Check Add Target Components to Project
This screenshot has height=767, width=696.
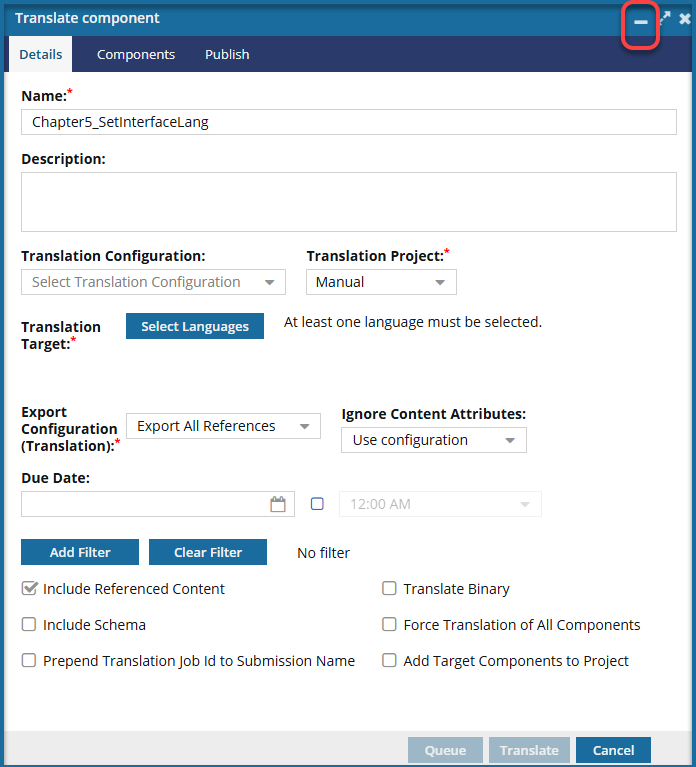pos(390,661)
